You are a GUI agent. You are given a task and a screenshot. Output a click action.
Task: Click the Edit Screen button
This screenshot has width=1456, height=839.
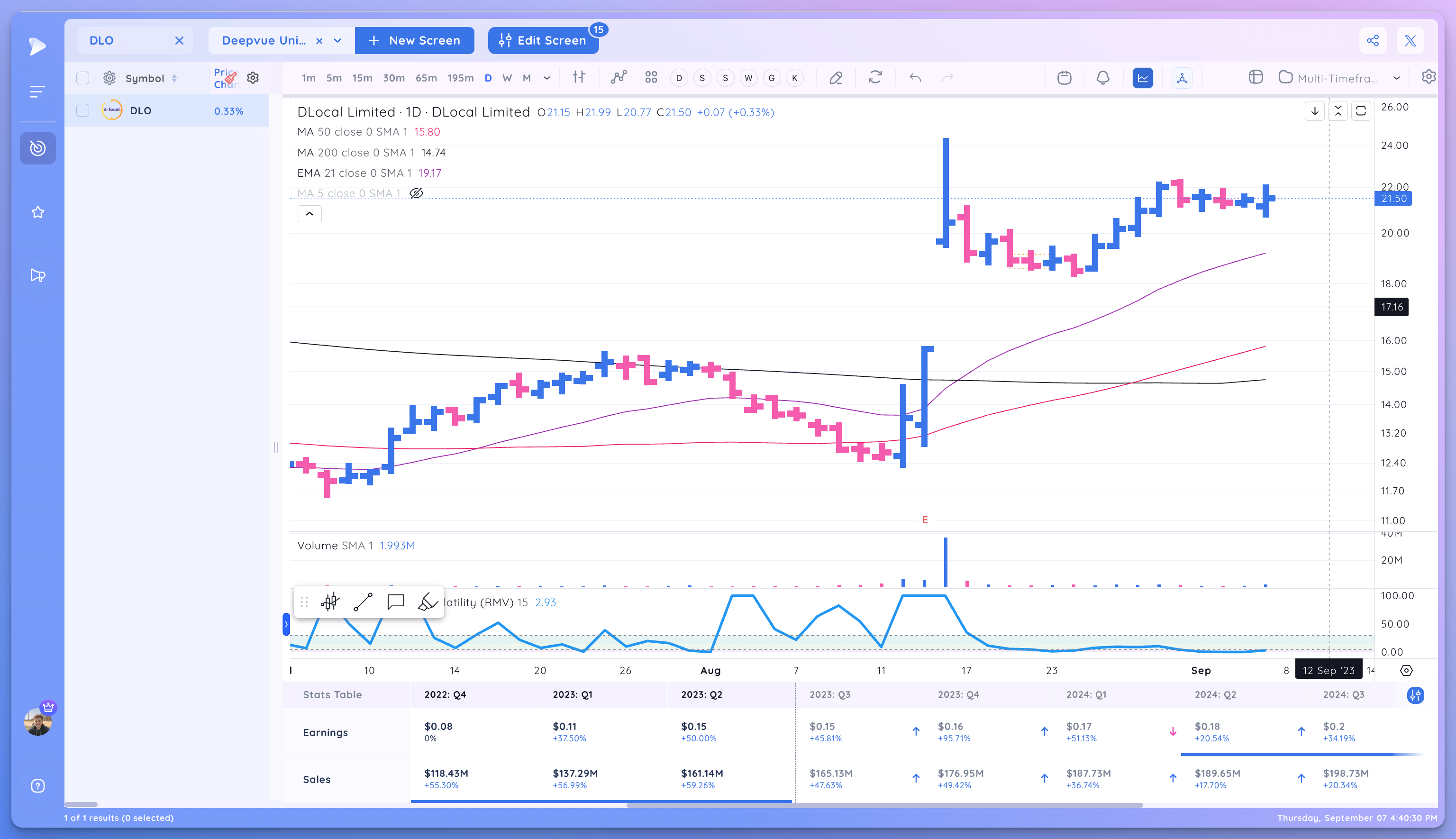[x=543, y=40]
